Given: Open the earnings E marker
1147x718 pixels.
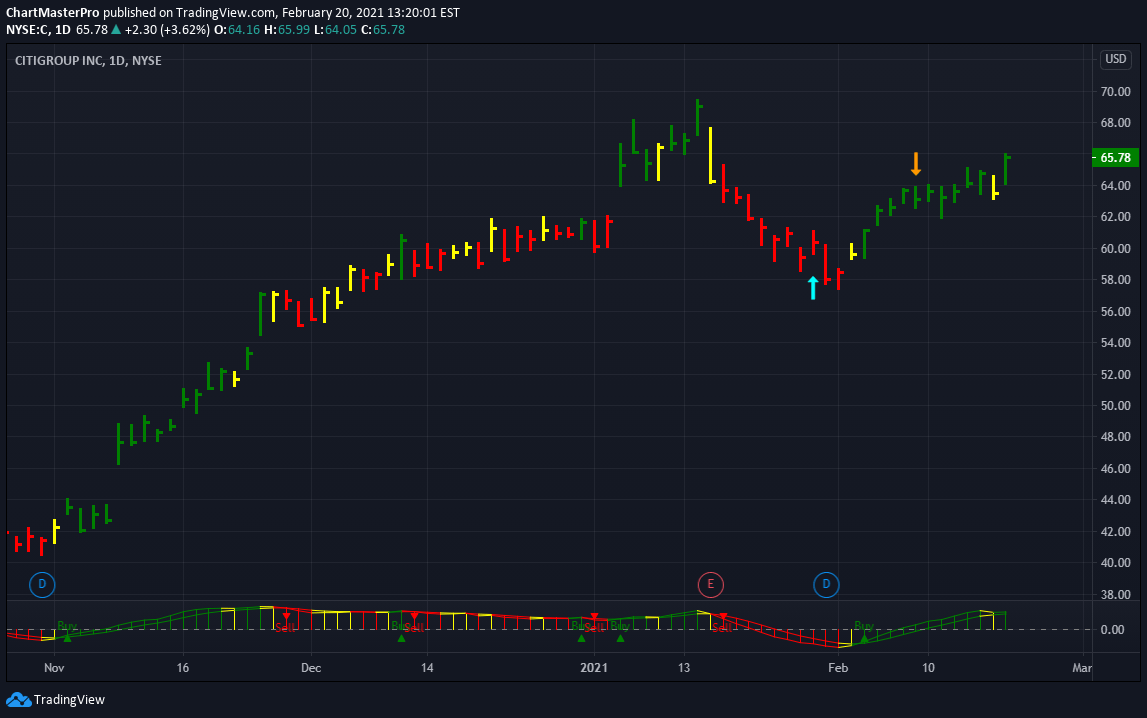Looking at the screenshot, I should [710, 584].
